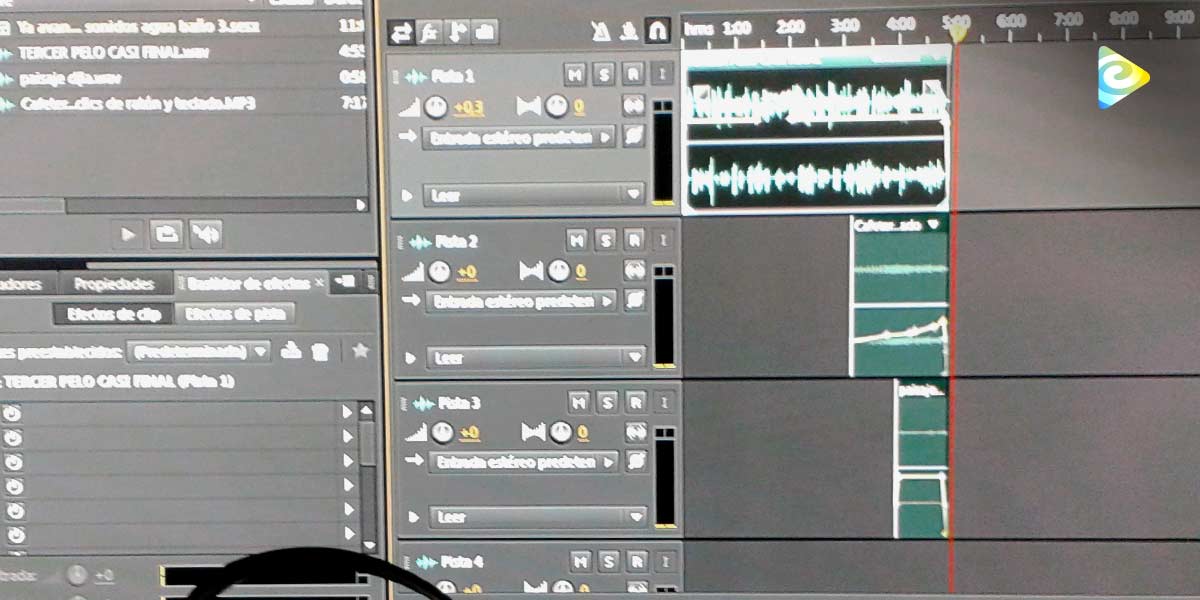Open Pista 1 input stereo dropdown
The width and height of the screenshot is (1200, 600).
(x=520, y=138)
